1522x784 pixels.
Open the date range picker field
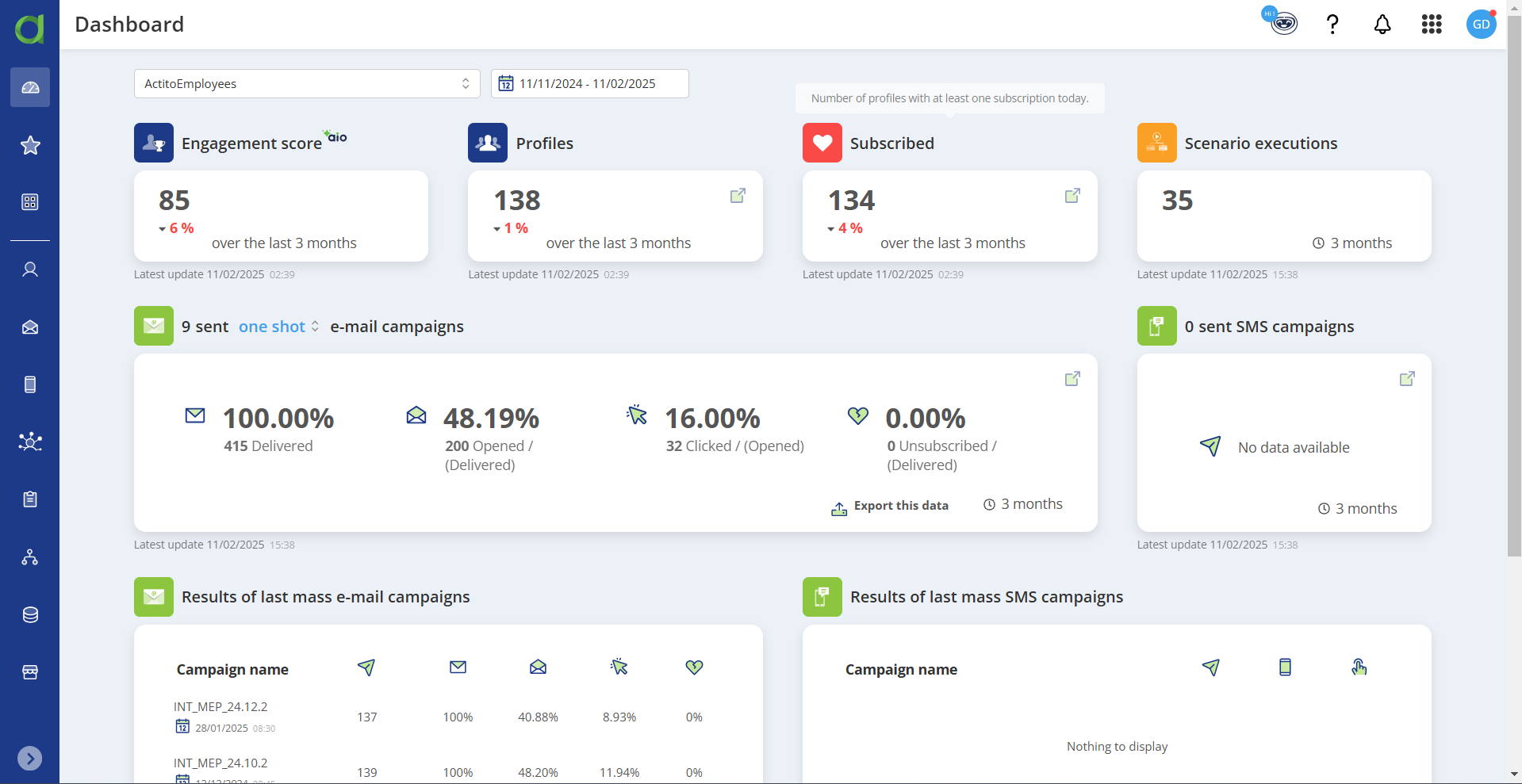pos(590,84)
